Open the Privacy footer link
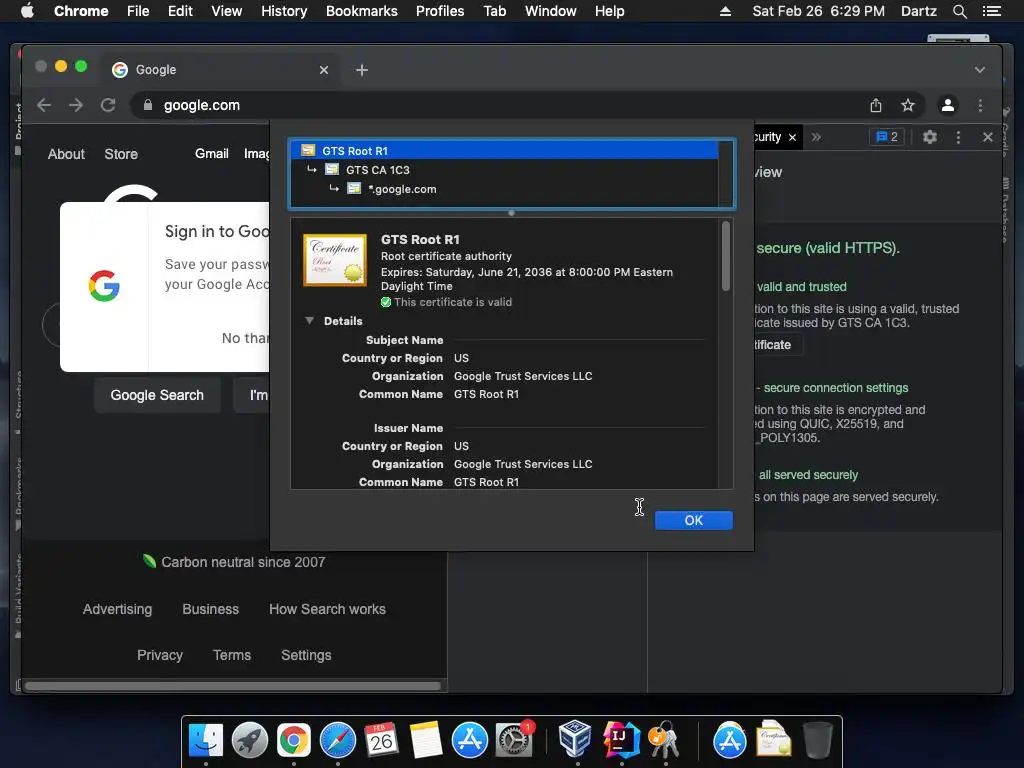This screenshot has height=768, width=1024. point(159,655)
